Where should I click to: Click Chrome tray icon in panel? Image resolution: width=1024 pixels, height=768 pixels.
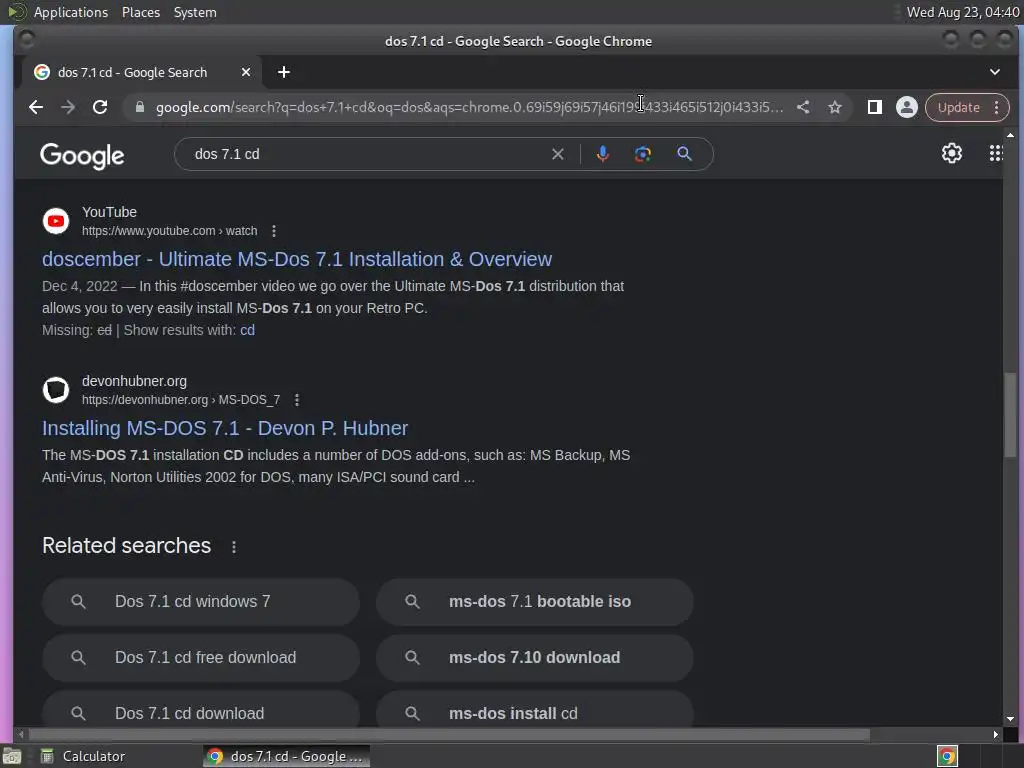(x=947, y=756)
